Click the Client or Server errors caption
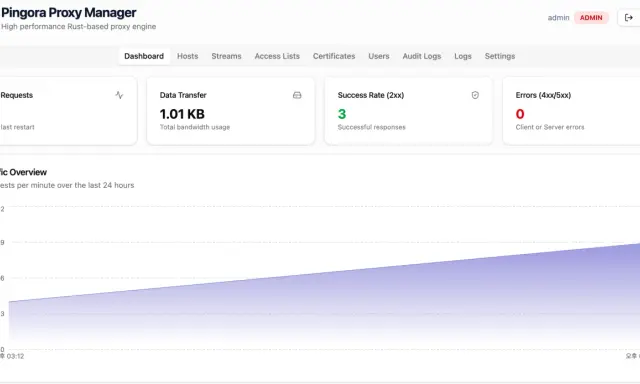The image size is (640, 384). (550, 127)
